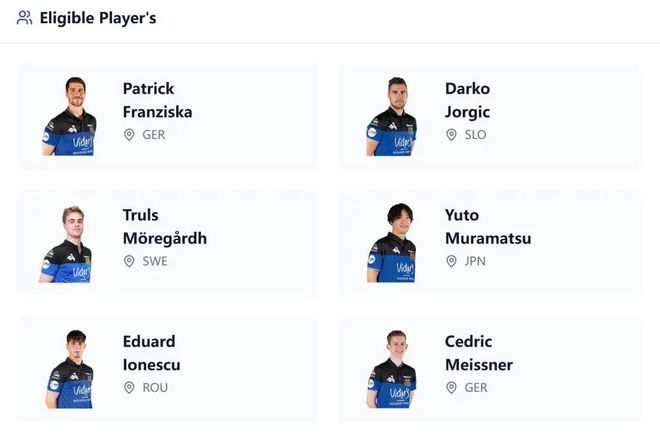The image size is (660, 433).
Task: Click the location pin beside SLO
Action: click(x=451, y=135)
